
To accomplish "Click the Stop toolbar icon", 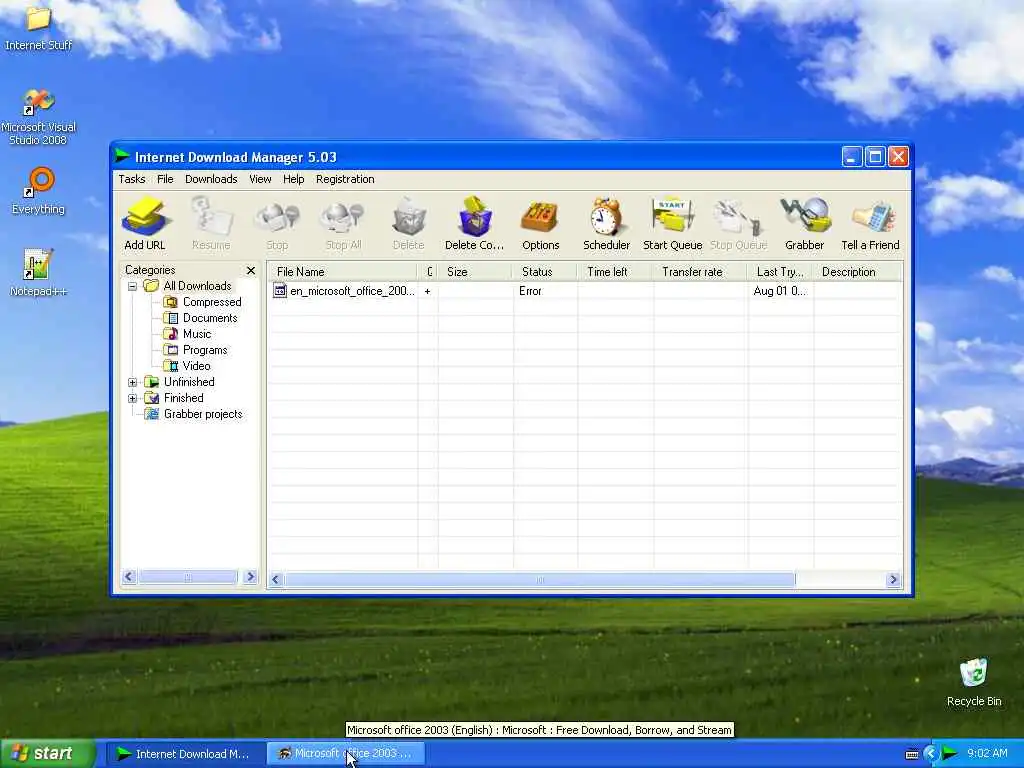I will tap(277, 223).
